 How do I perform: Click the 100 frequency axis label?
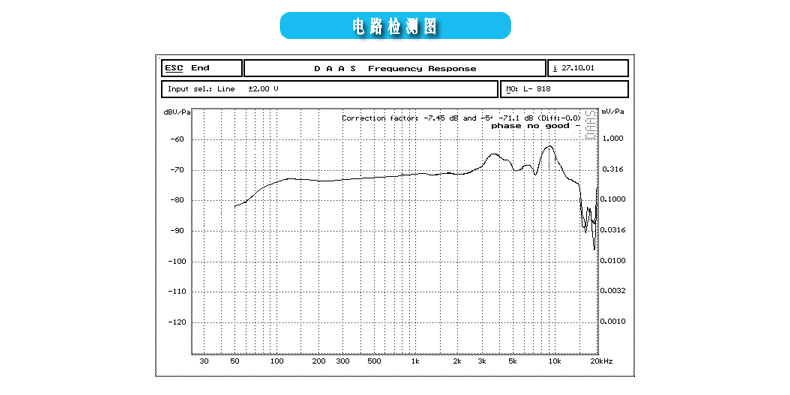(x=277, y=362)
